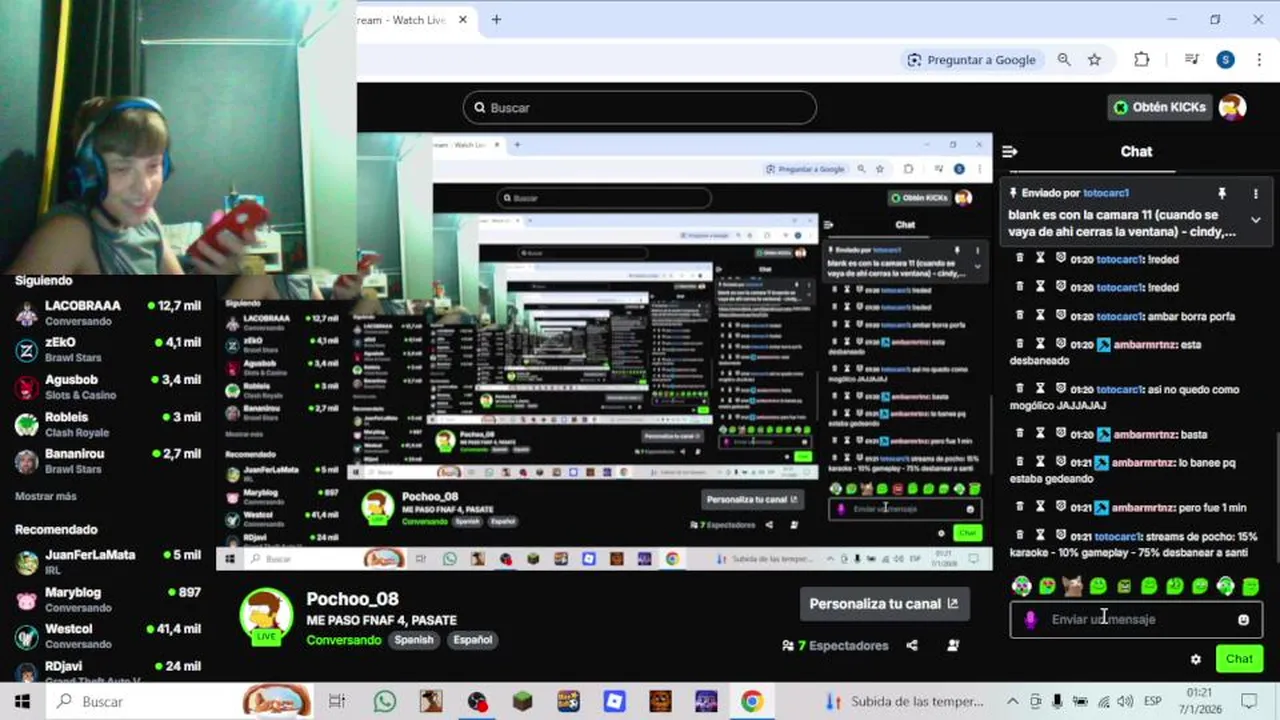Open the Chrome extensions puzzle icon
Screen dimensions: 1280x720
(1142, 60)
